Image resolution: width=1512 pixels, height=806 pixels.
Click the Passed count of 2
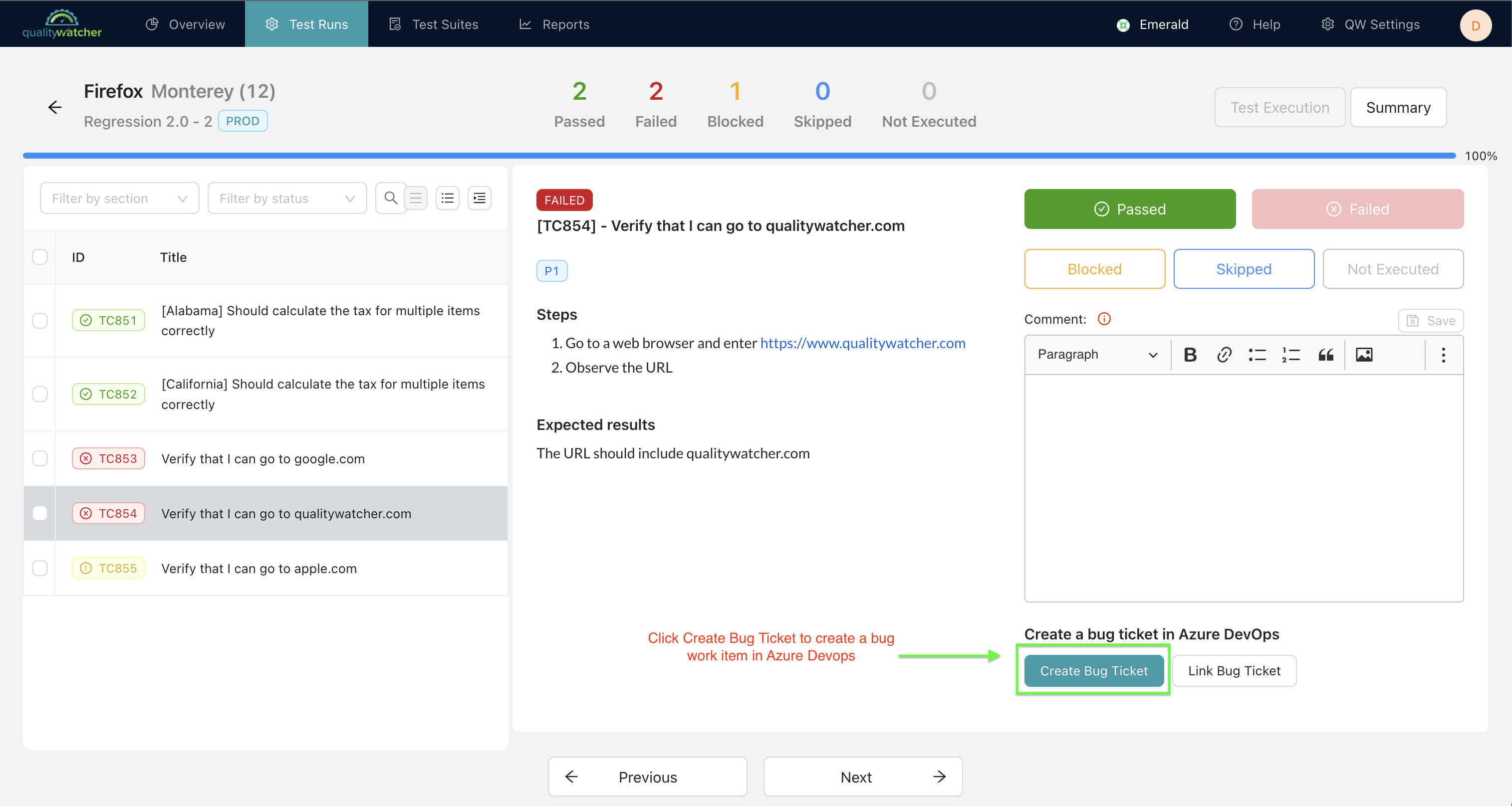[579, 91]
